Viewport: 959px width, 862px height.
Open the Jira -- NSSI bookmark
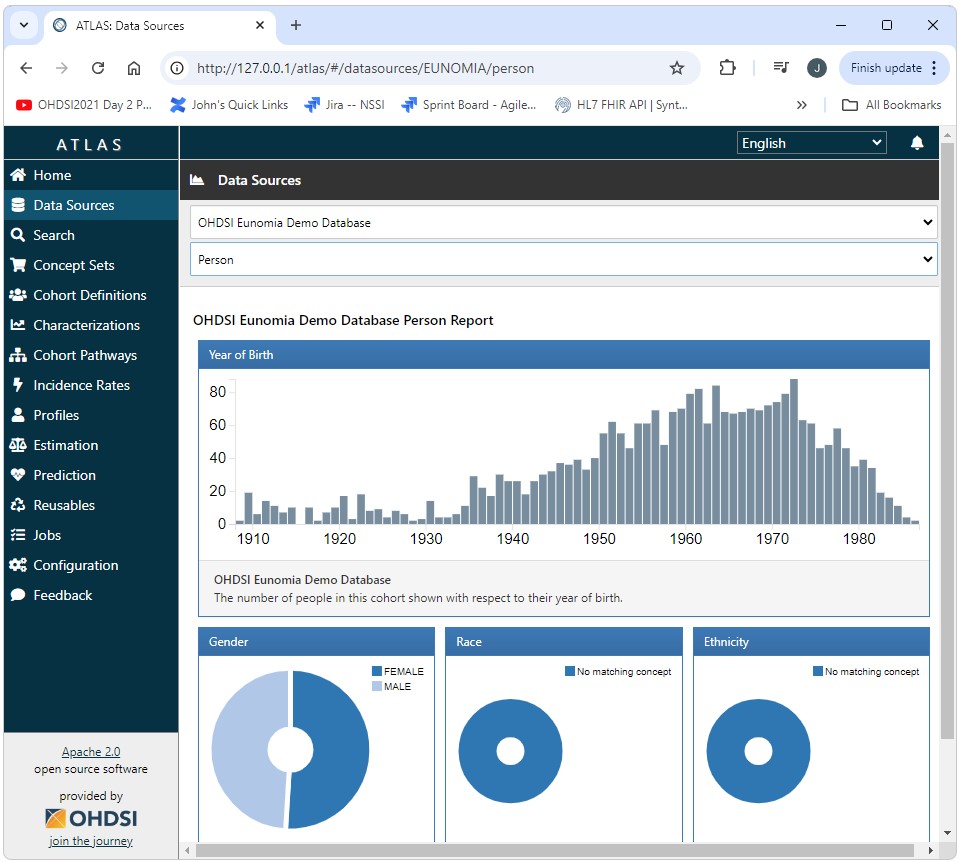pyautogui.click(x=344, y=105)
